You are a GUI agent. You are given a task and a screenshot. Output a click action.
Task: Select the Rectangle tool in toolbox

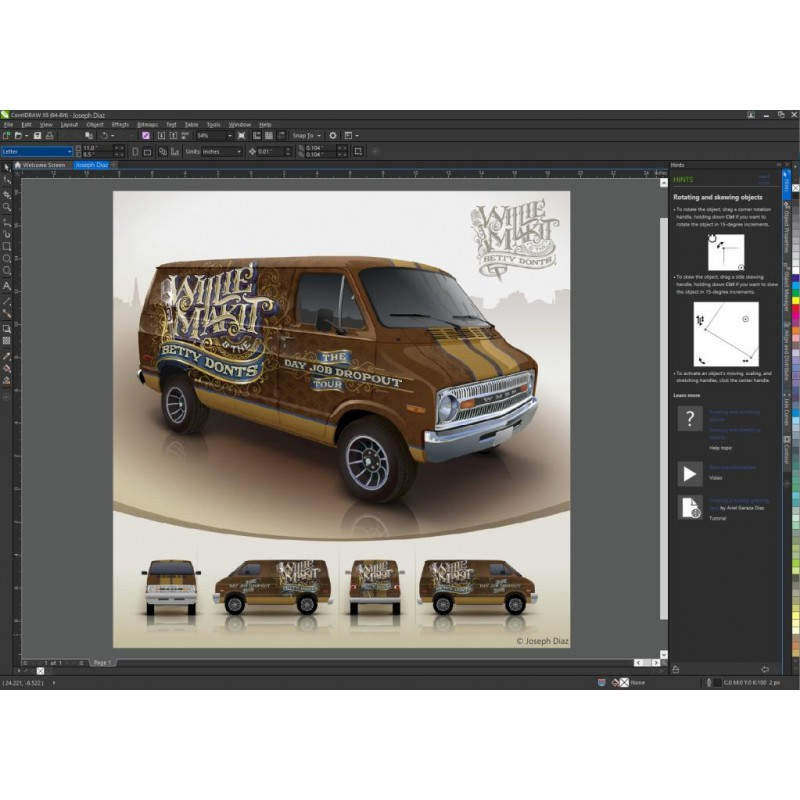[7, 246]
